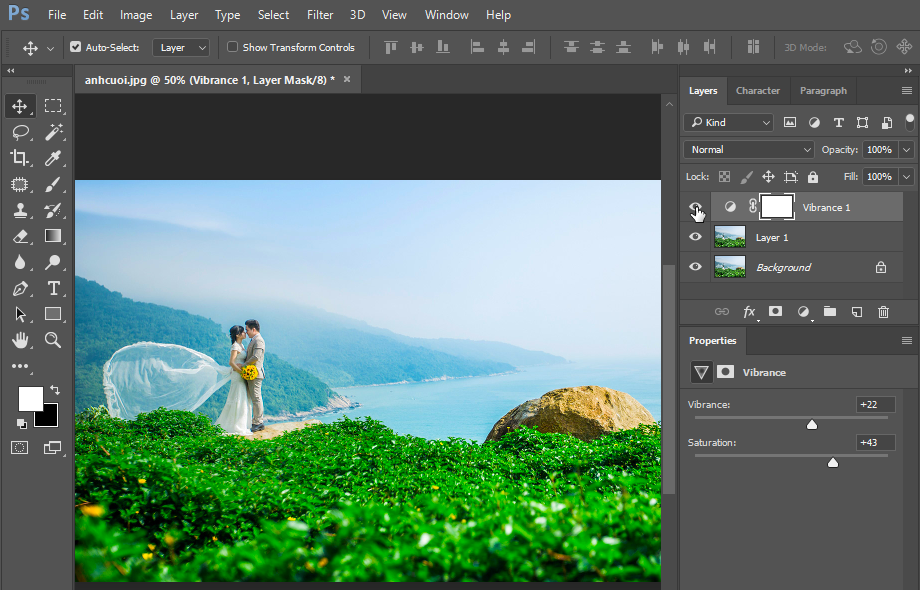Image resolution: width=920 pixels, height=590 pixels.
Task: Select the Magic Wand tool
Action: point(53,132)
